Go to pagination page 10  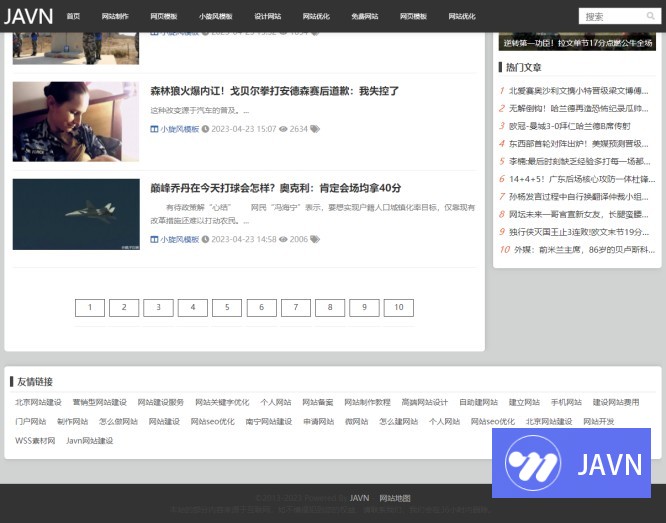(399, 308)
